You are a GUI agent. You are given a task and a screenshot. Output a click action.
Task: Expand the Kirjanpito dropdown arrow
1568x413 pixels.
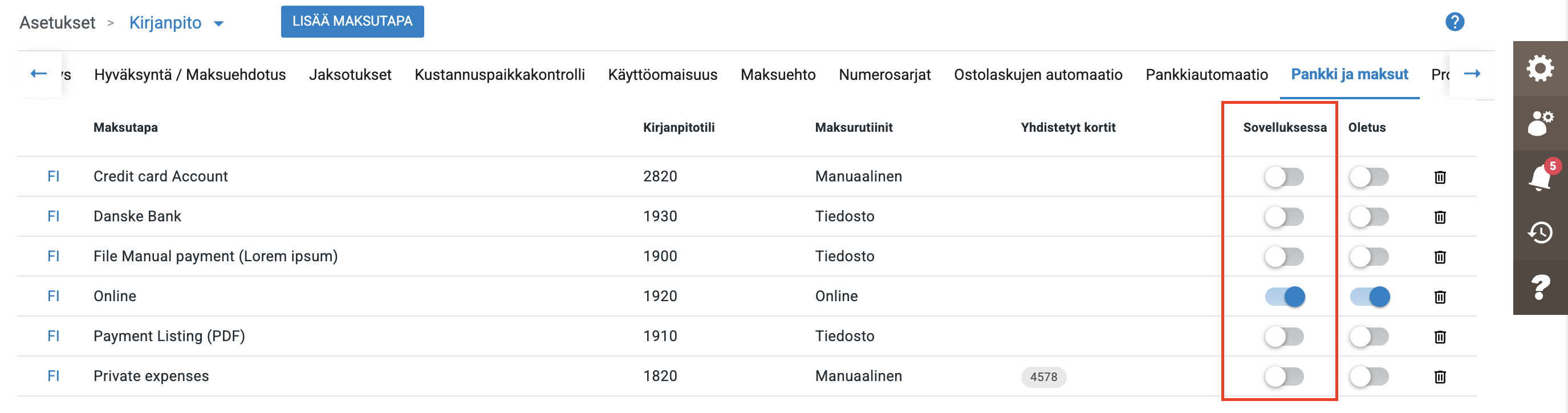218,24
